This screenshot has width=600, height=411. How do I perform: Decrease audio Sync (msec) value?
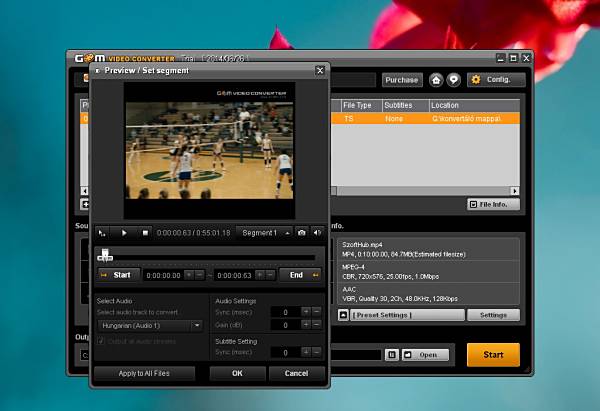click(316, 312)
